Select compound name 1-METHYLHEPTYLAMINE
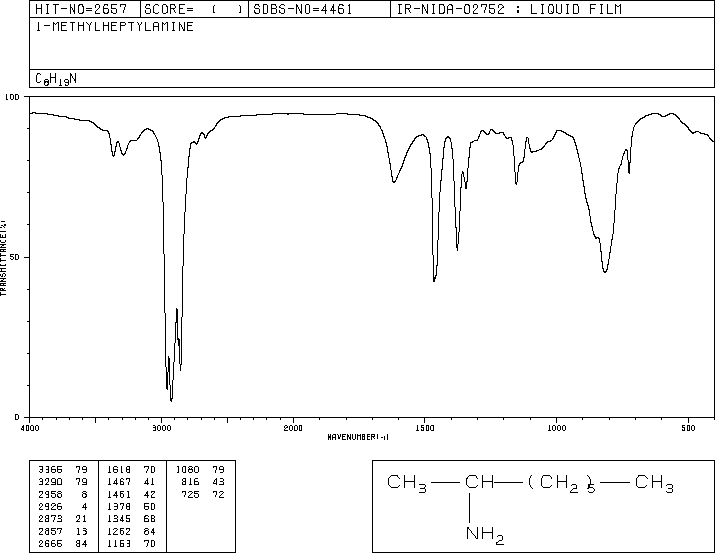The height and width of the screenshot is (553, 715). (x=114, y=27)
